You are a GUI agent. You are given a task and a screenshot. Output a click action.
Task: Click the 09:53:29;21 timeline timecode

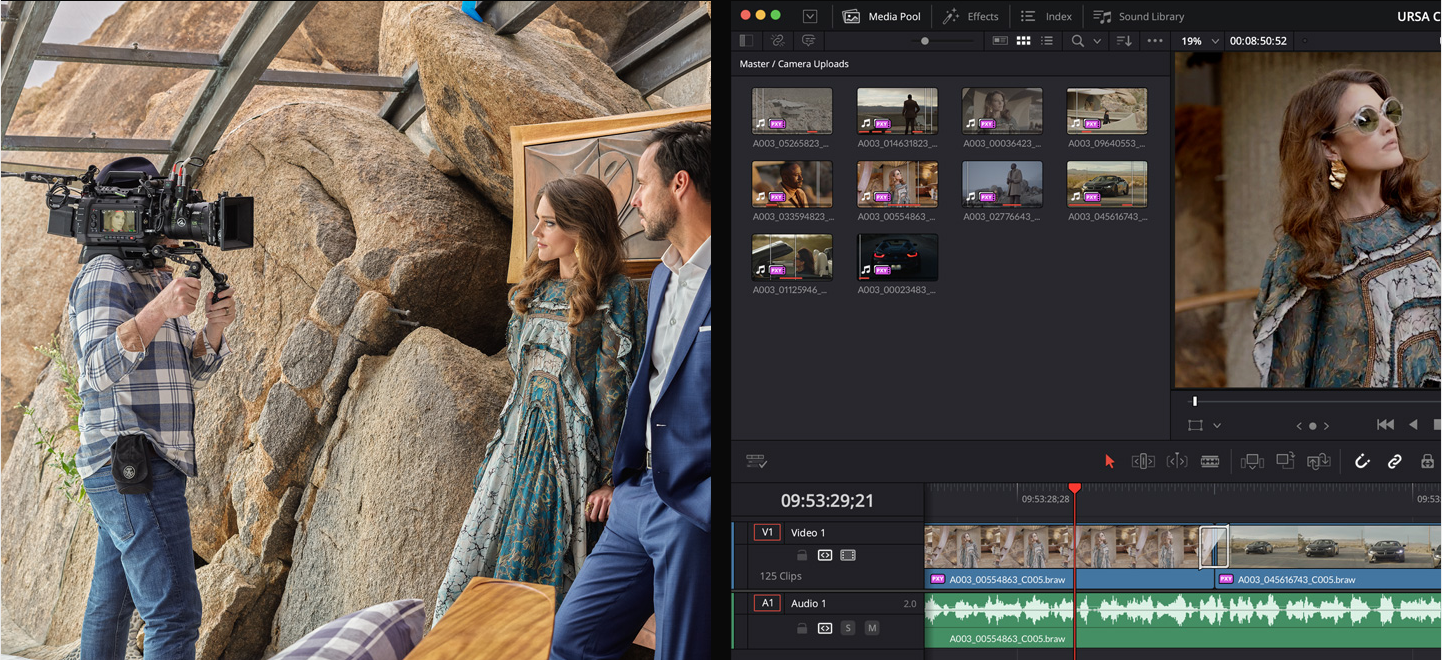(x=827, y=500)
